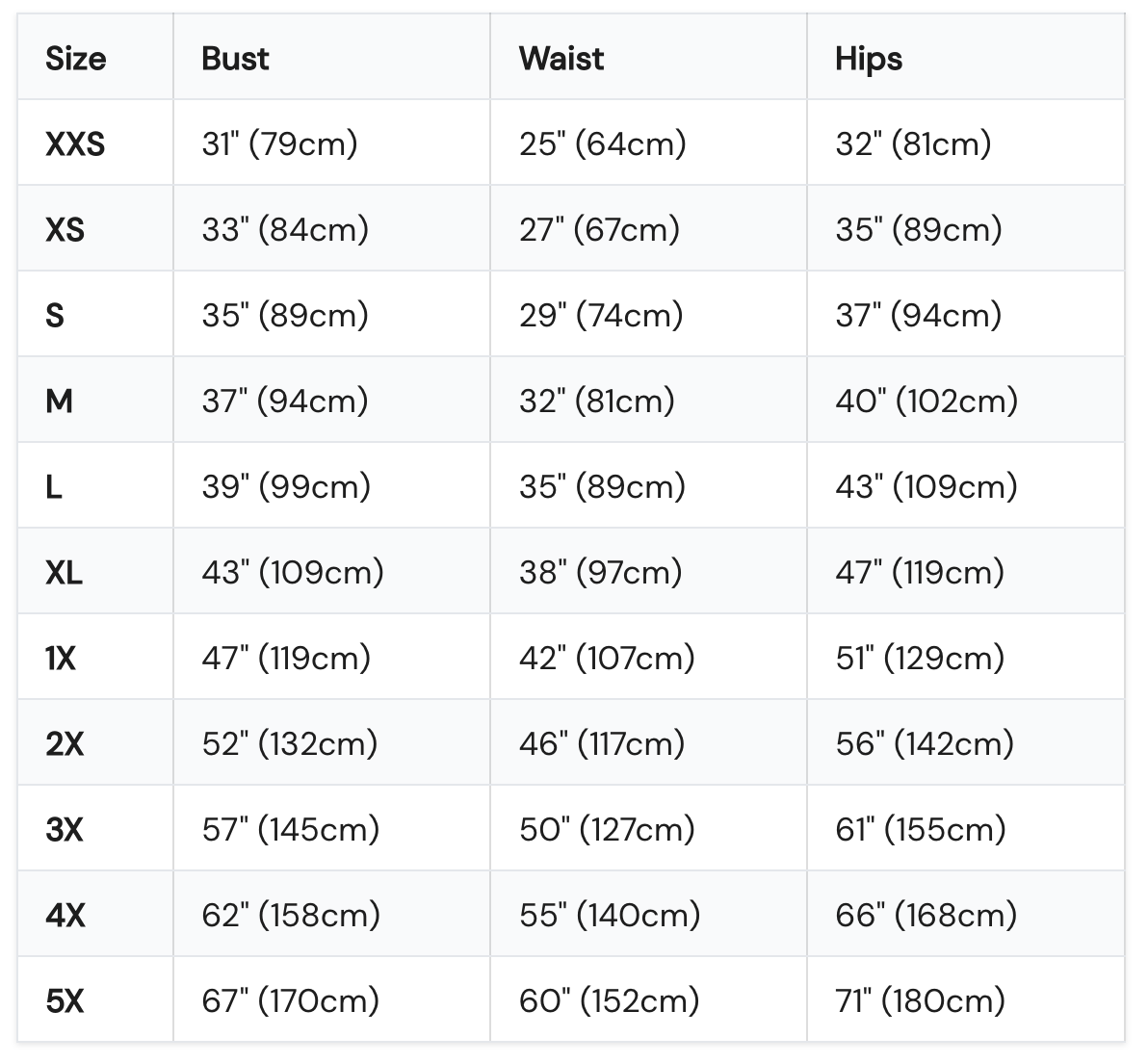Image resolution: width=1148 pixels, height=1063 pixels.
Task: Select the L size row label
Action: [x=53, y=486]
